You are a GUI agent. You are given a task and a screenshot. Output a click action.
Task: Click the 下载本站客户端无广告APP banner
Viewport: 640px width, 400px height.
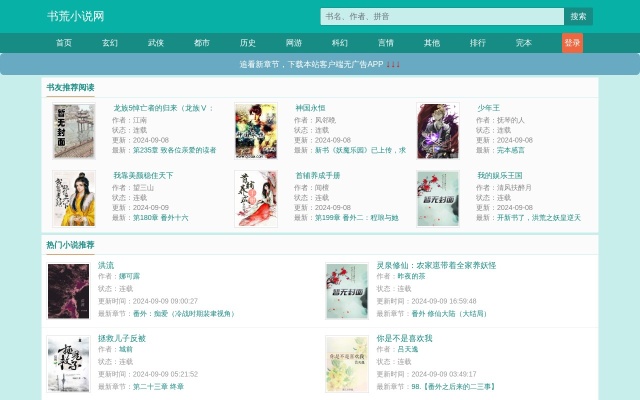(x=320, y=64)
